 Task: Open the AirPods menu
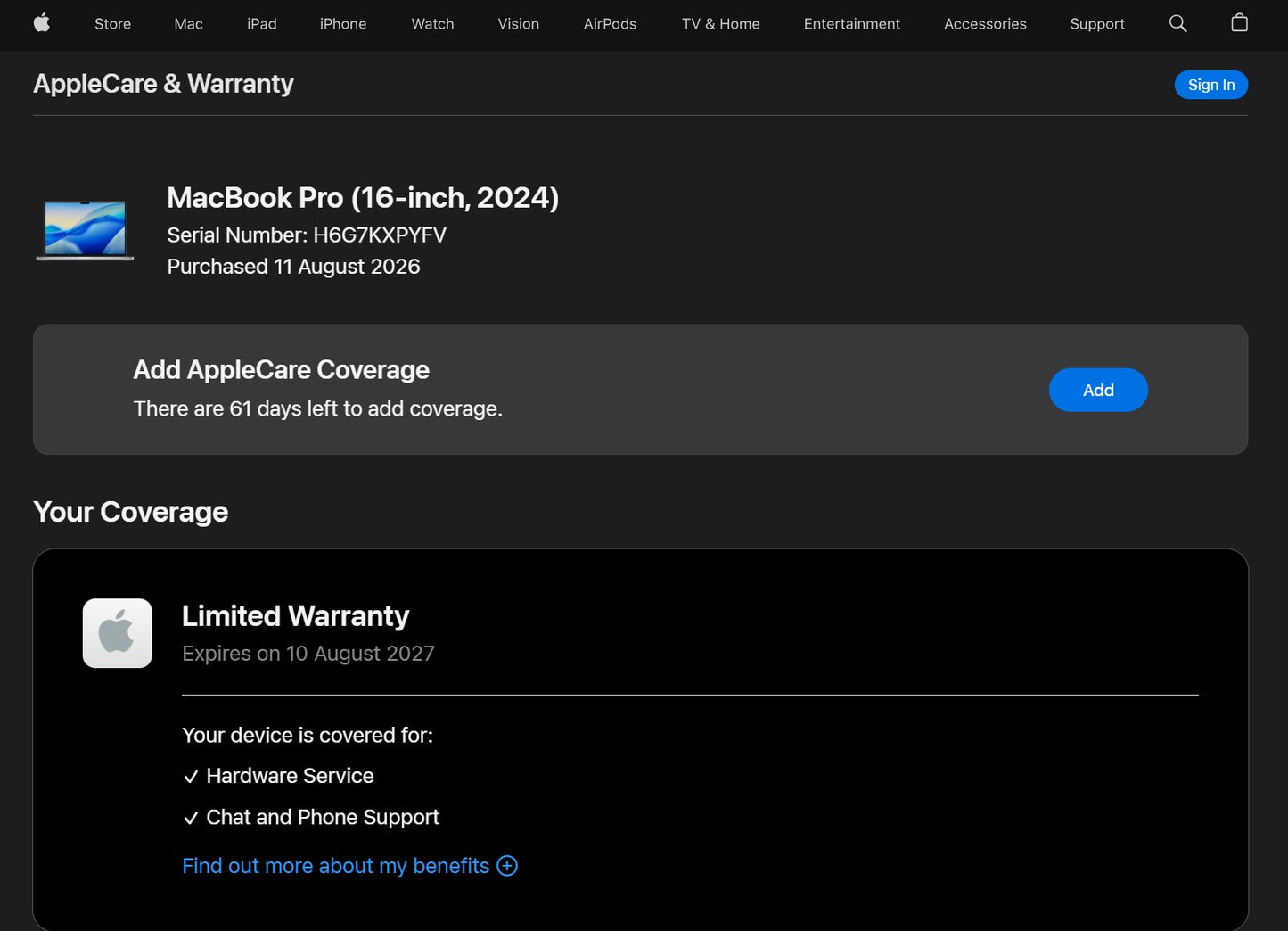(611, 24)
